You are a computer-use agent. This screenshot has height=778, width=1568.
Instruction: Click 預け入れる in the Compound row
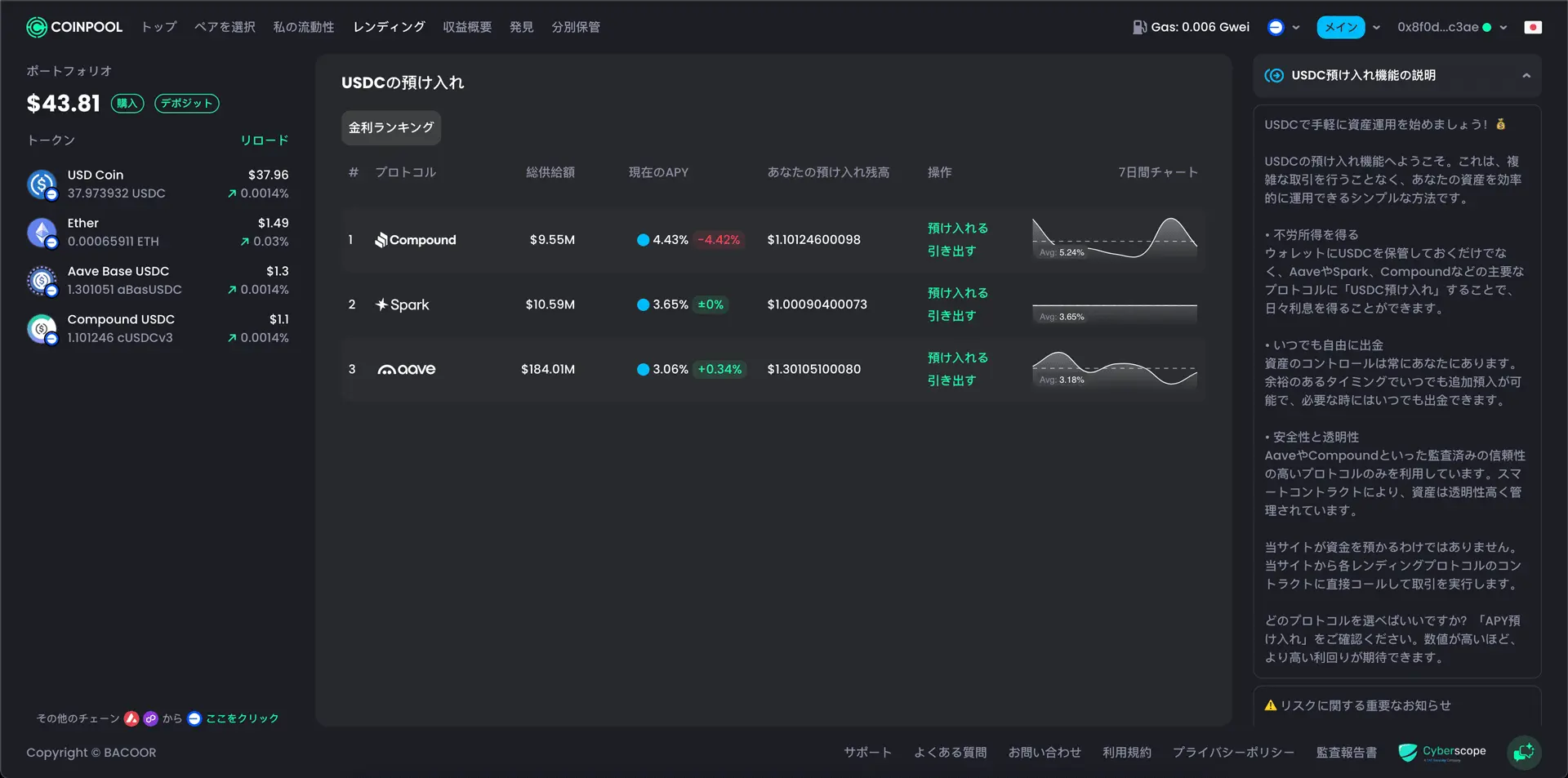pos(958,228)
